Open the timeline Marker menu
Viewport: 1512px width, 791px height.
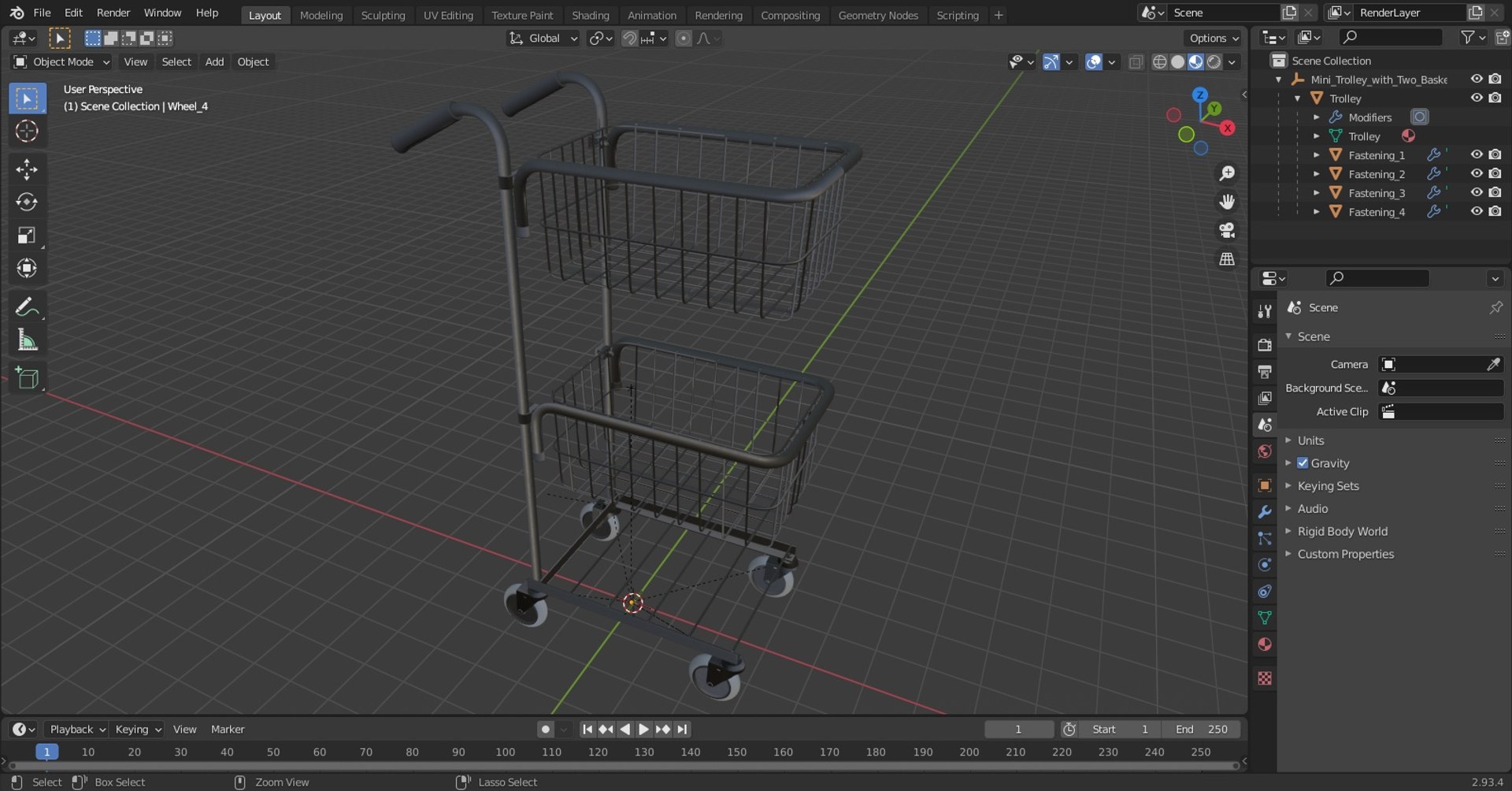(228, 730)
